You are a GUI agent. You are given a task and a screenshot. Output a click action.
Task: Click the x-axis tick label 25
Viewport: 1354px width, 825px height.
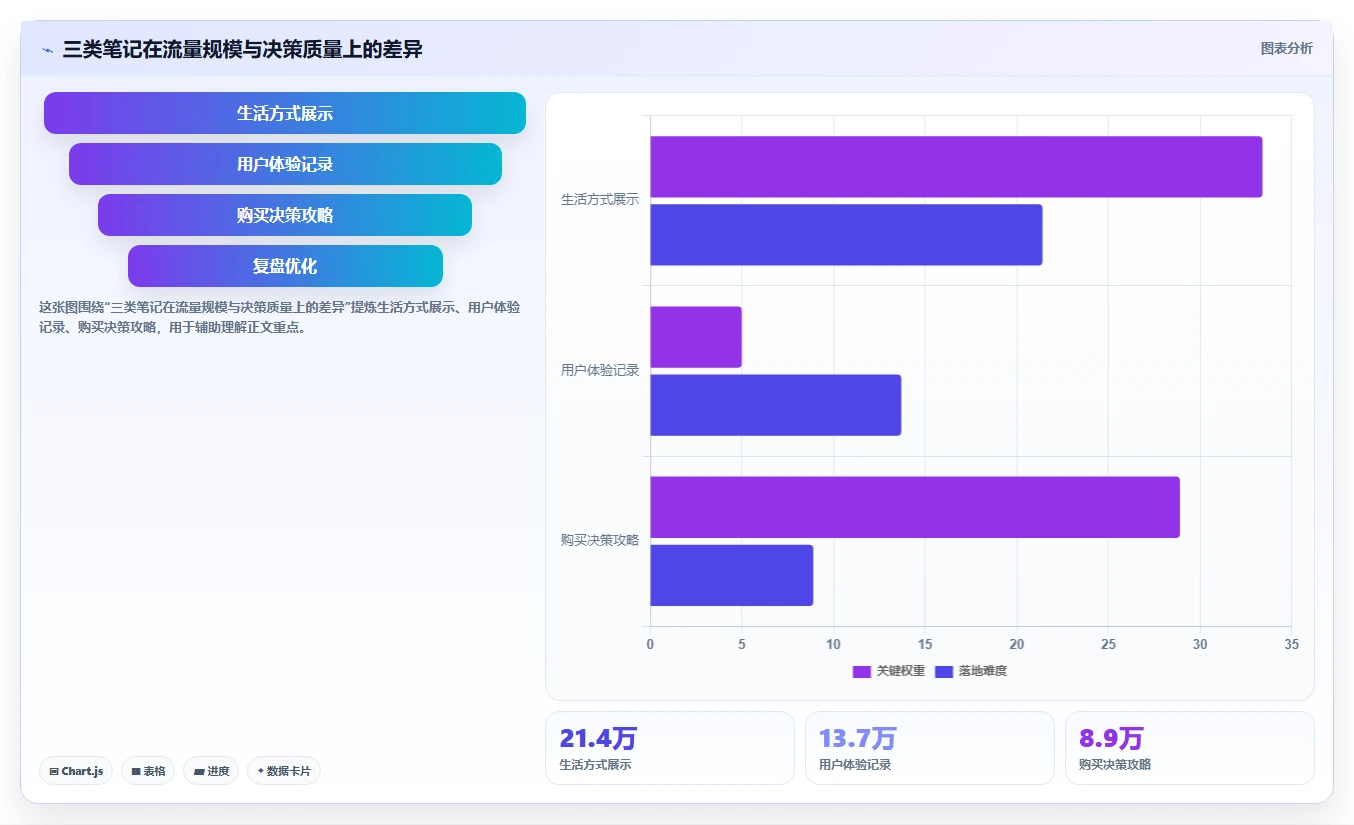click(1108, 645)
